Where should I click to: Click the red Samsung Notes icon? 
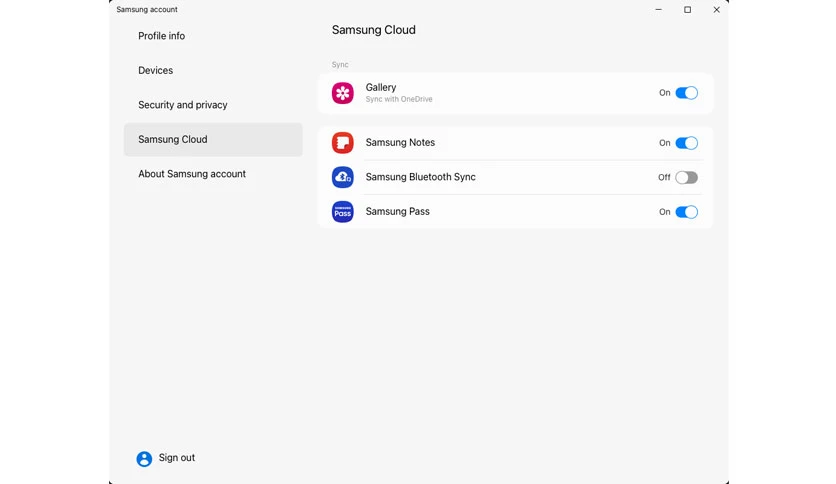pos(342,143)
